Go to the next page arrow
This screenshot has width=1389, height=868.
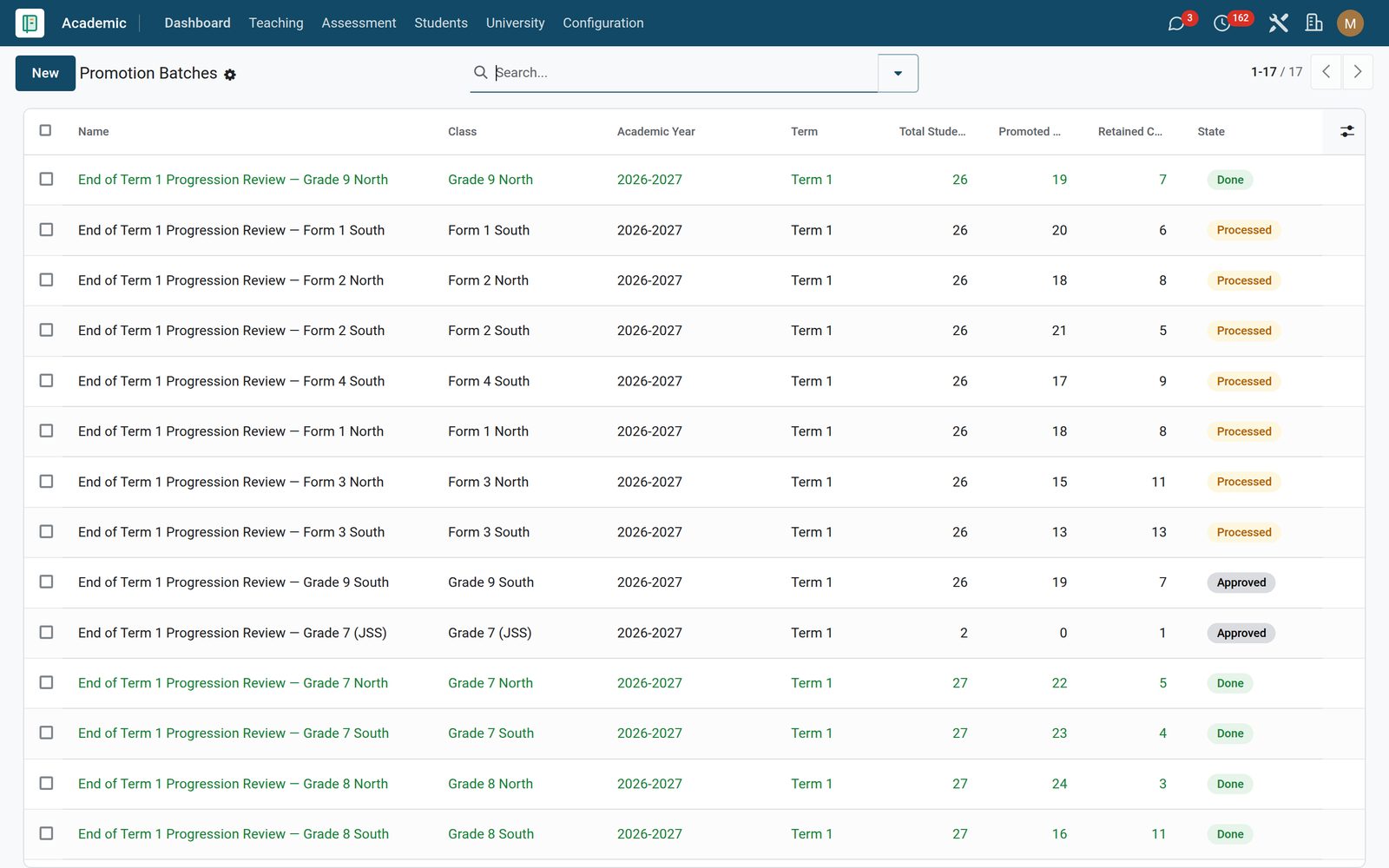(1358, 72)
